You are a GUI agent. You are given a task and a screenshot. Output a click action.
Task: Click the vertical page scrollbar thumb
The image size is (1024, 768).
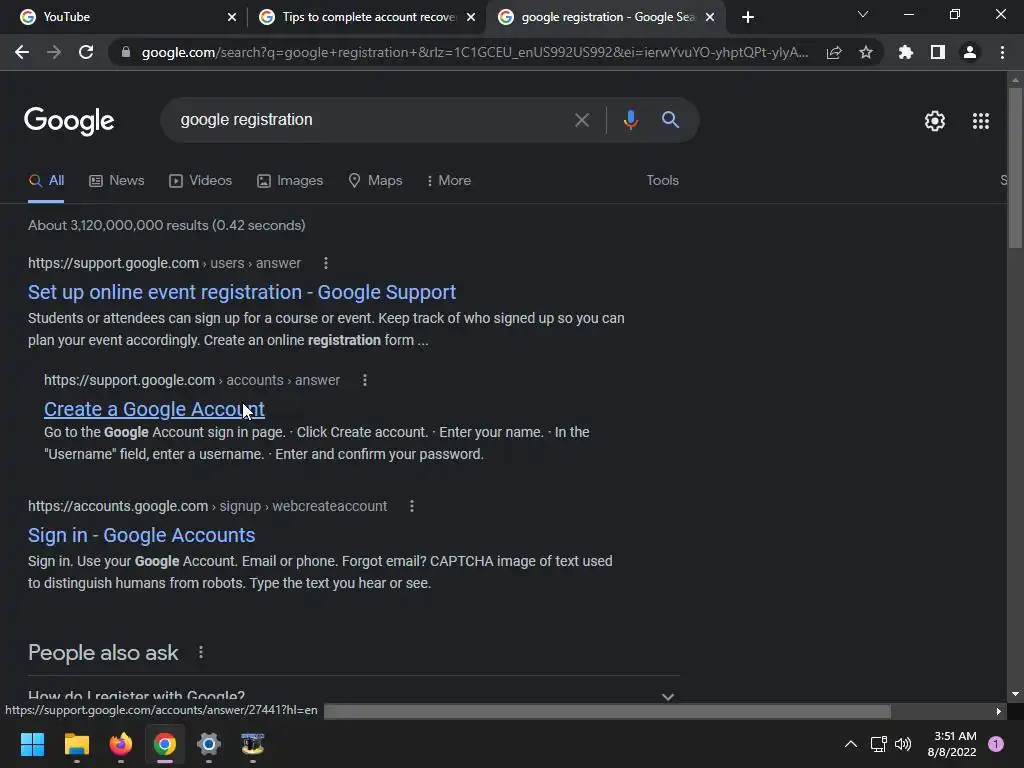tap(1014, 167)
